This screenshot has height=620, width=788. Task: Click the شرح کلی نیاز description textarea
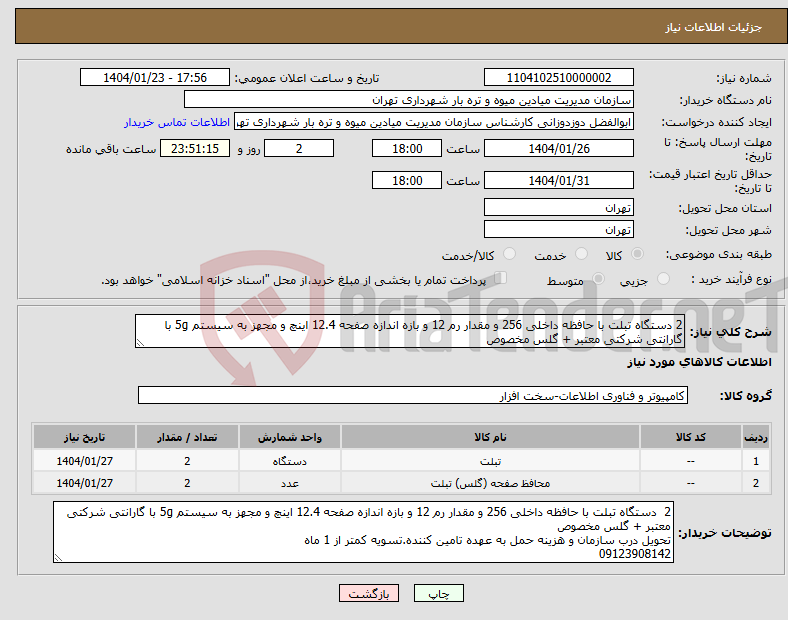pyautogui.click(x=410, y=332)
